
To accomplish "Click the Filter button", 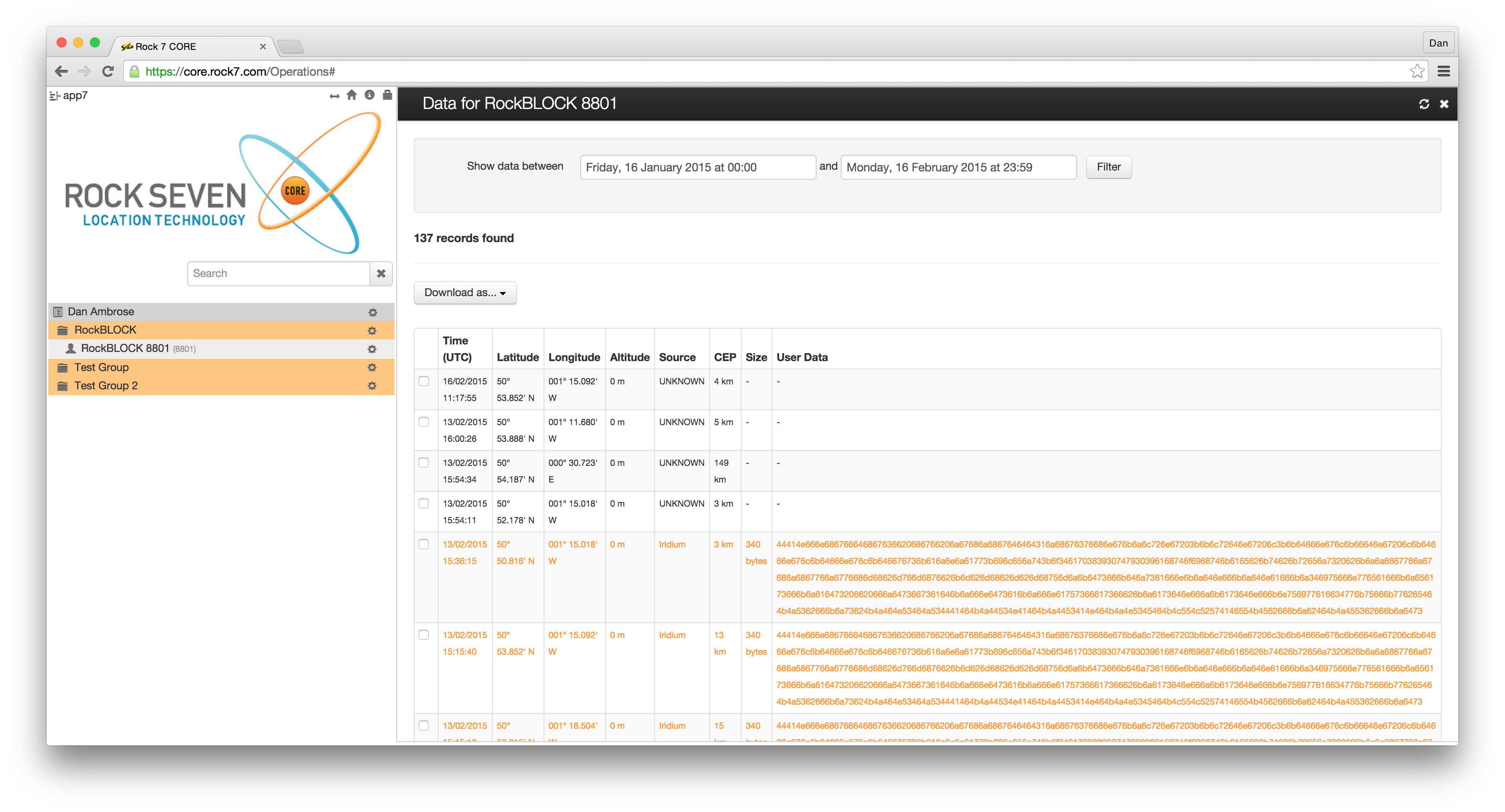I will click(x=1108, y=167).
